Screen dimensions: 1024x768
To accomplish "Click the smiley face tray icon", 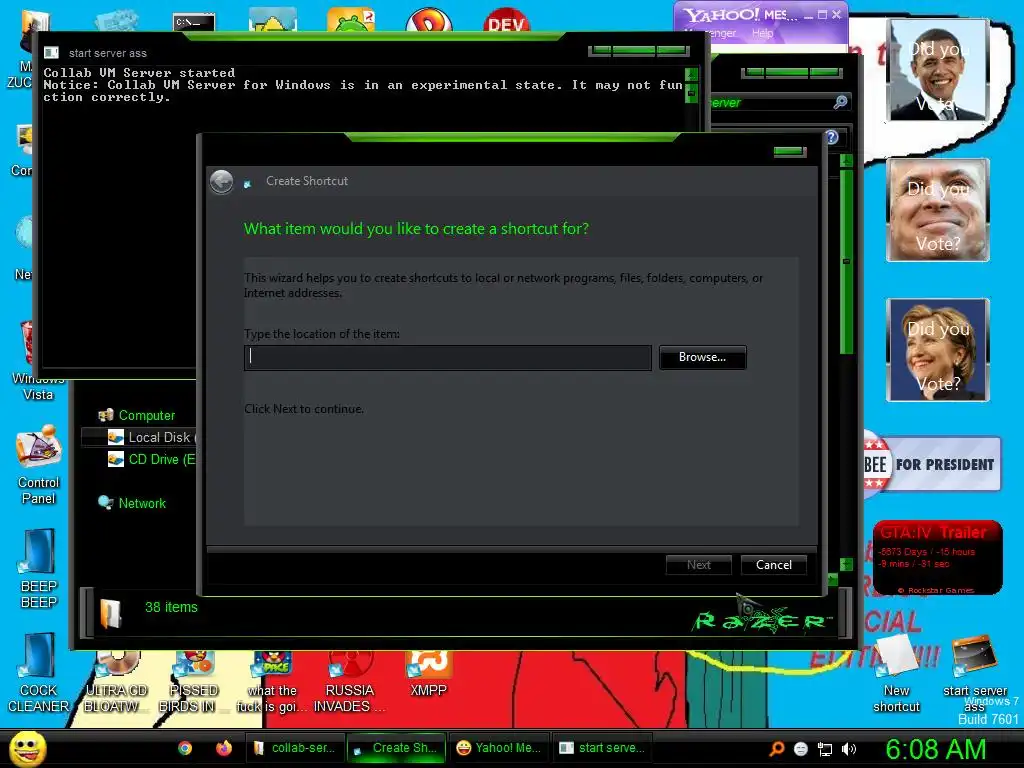I will pyautogui.click(x=801, y=749).
